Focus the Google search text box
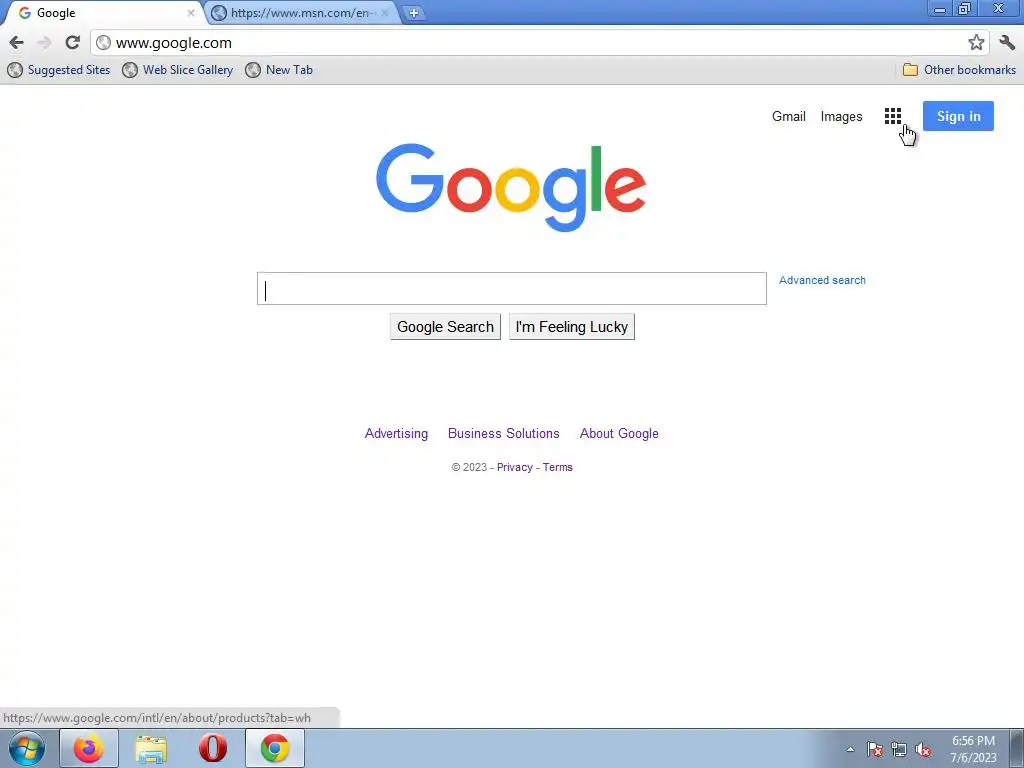The image size is (1024, 768). [511, 289]
